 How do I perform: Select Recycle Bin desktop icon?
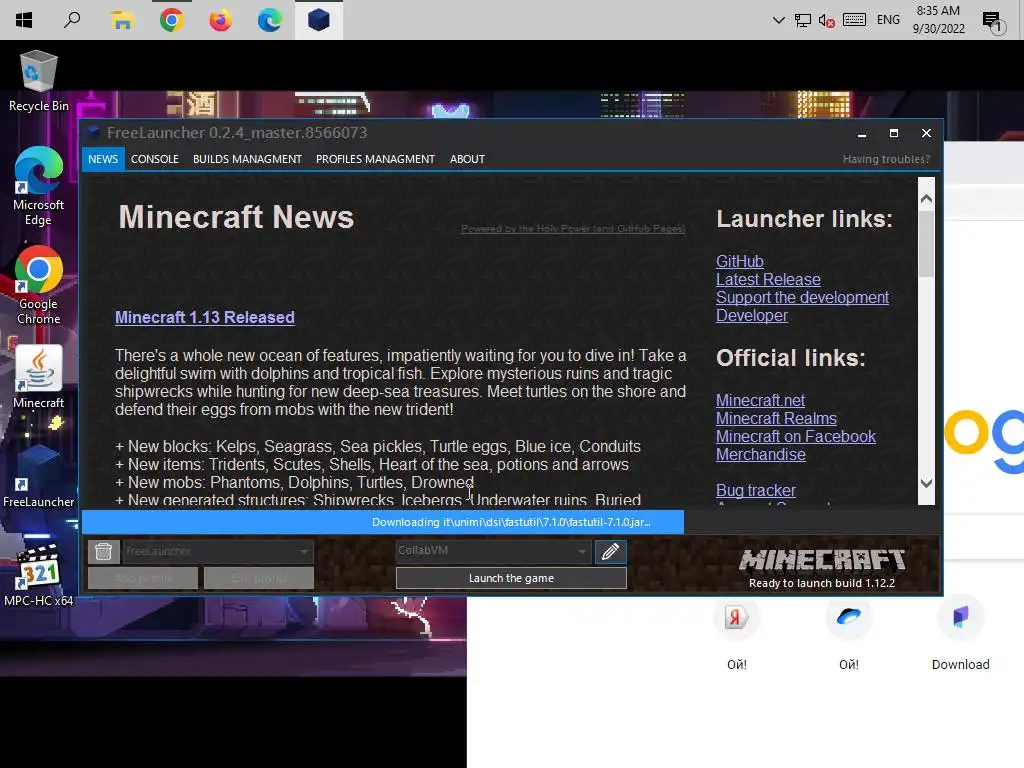(39, 81)
